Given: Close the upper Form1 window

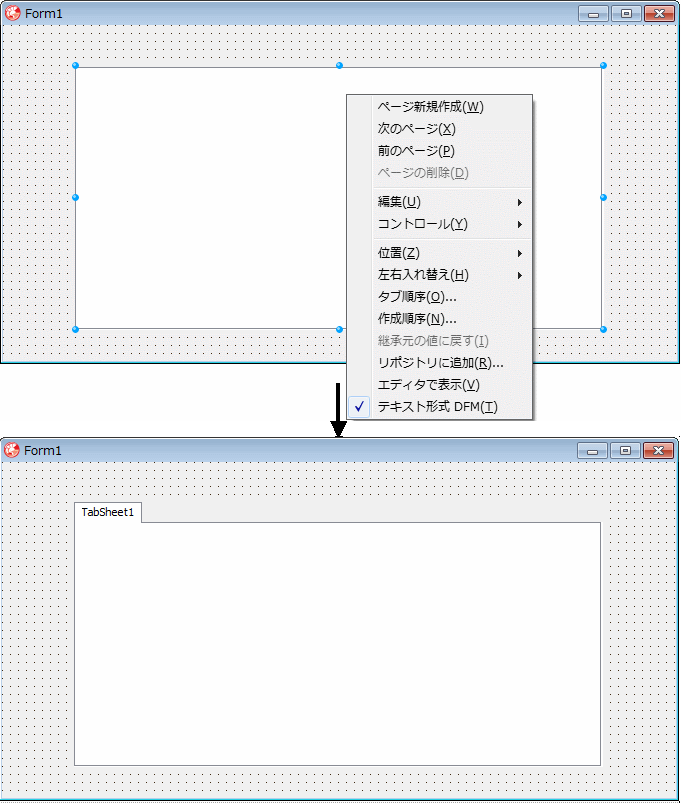Looking at the screenshot, I should coord(659,13).
